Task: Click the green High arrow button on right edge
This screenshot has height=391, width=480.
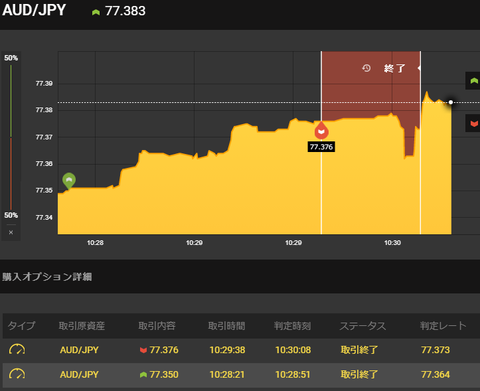Action: [473, 81]
